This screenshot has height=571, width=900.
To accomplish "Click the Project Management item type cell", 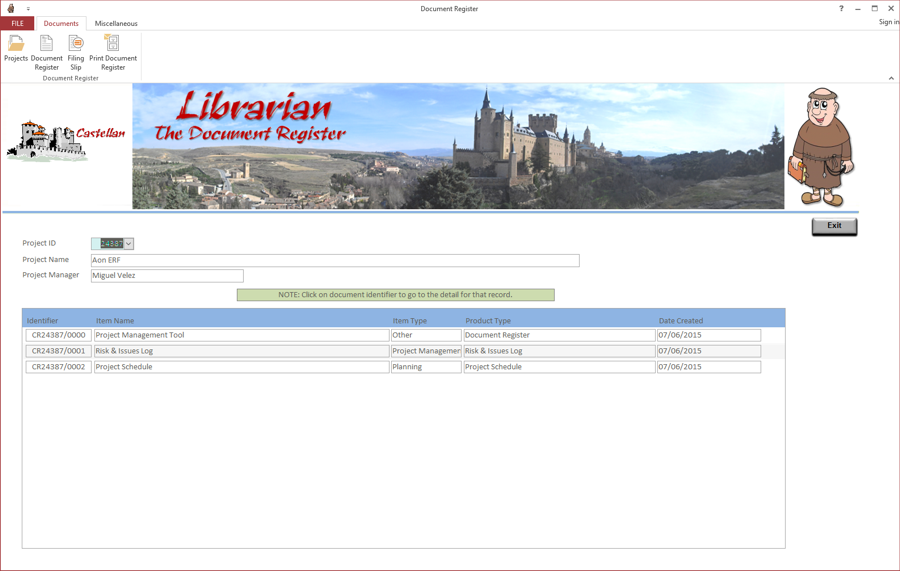I will click(426, 351).
